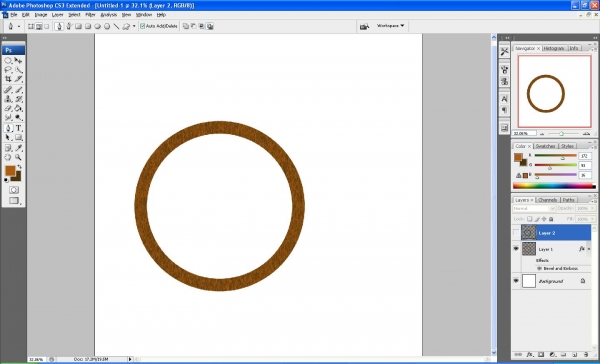
Task: Click the Add layer mask button
Action: 541,355
